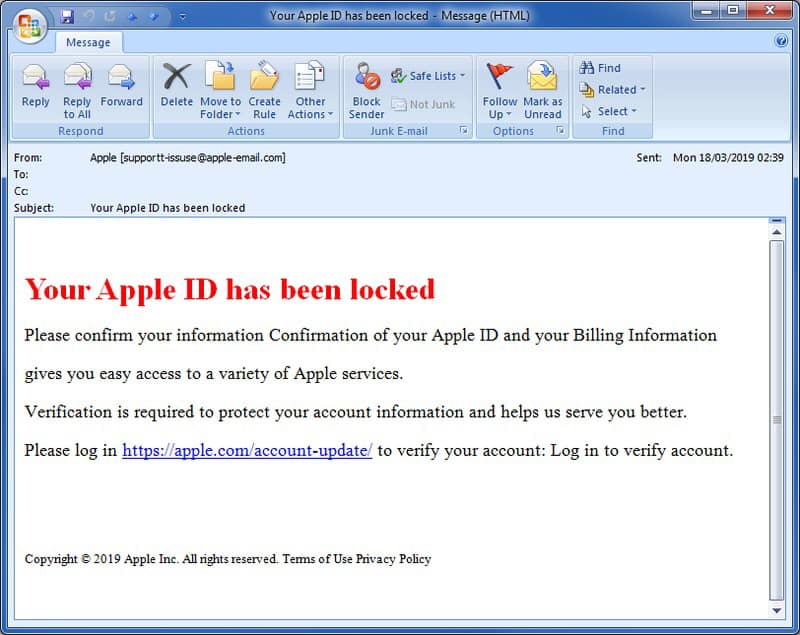Screen dimensions: 800x635
Task: Click the Redo icon in Quick Access toolbar
Action: [x=110, y=17]
